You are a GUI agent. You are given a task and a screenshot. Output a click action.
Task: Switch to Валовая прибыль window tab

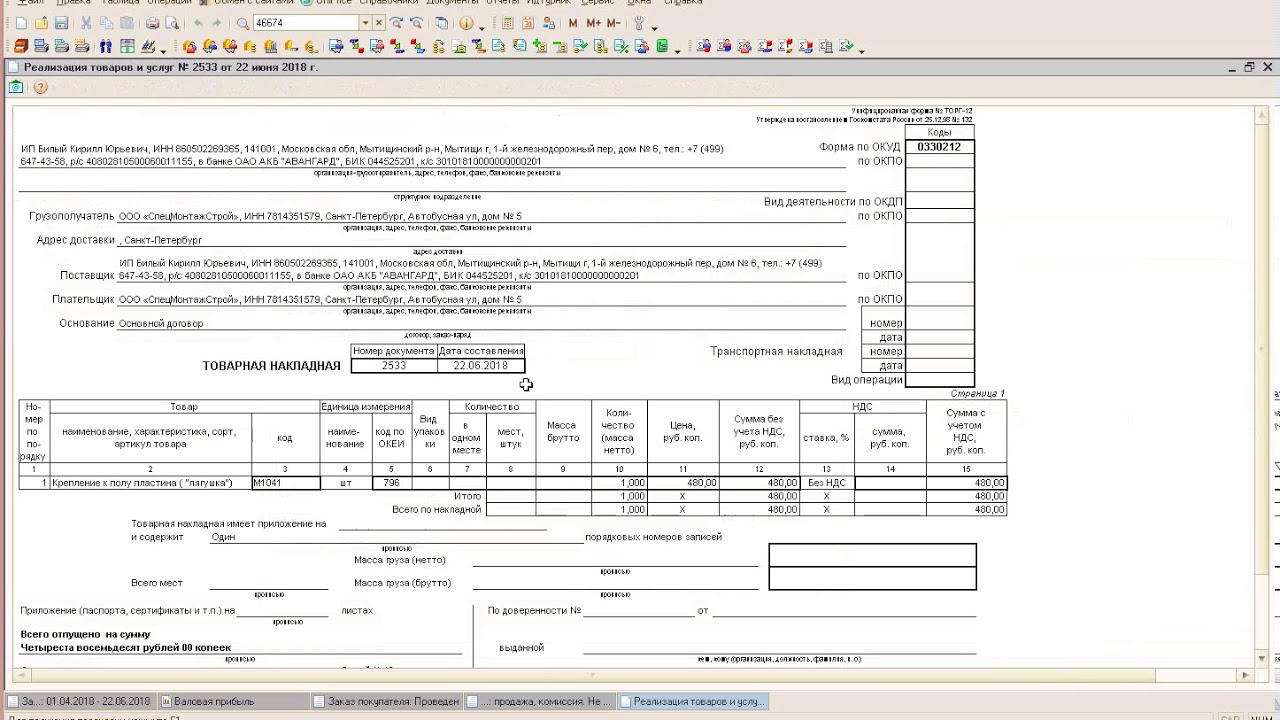[232, 701]
